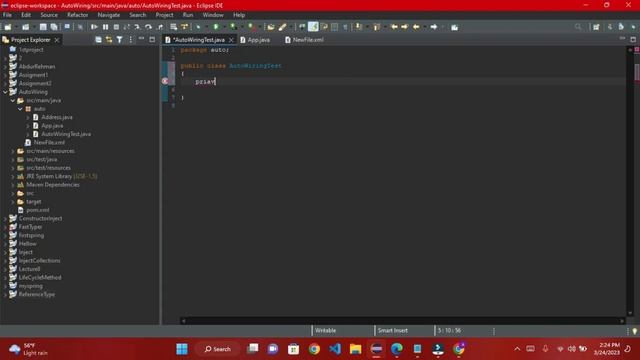This screenshot has width=640, height=360.
Task: Switch to the NewFile.xml editor tab
Action: pyautogui.click(x=304, y=40)
